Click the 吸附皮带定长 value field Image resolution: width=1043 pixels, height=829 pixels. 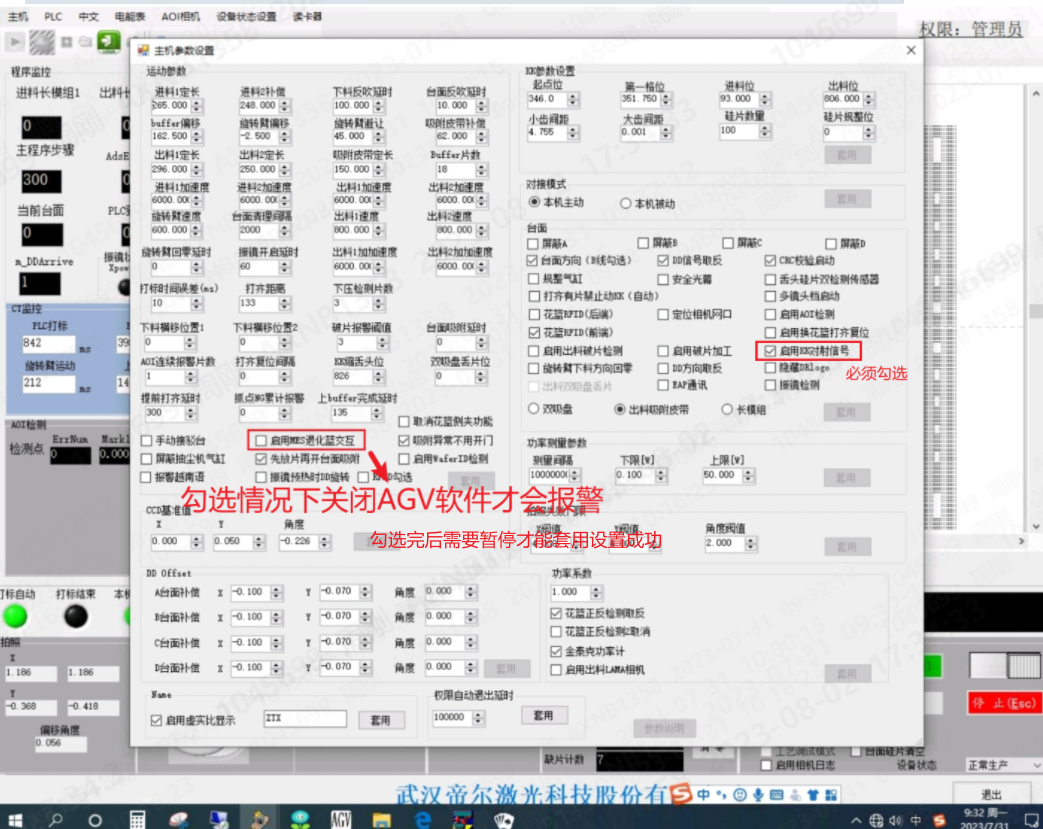pos(353,170)
